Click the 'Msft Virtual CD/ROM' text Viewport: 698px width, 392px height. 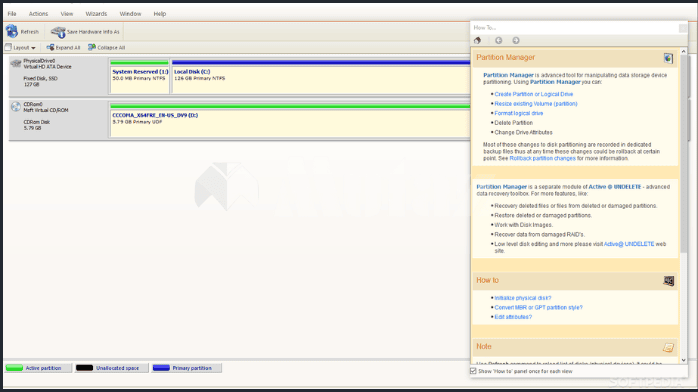(x=46, y=110)
